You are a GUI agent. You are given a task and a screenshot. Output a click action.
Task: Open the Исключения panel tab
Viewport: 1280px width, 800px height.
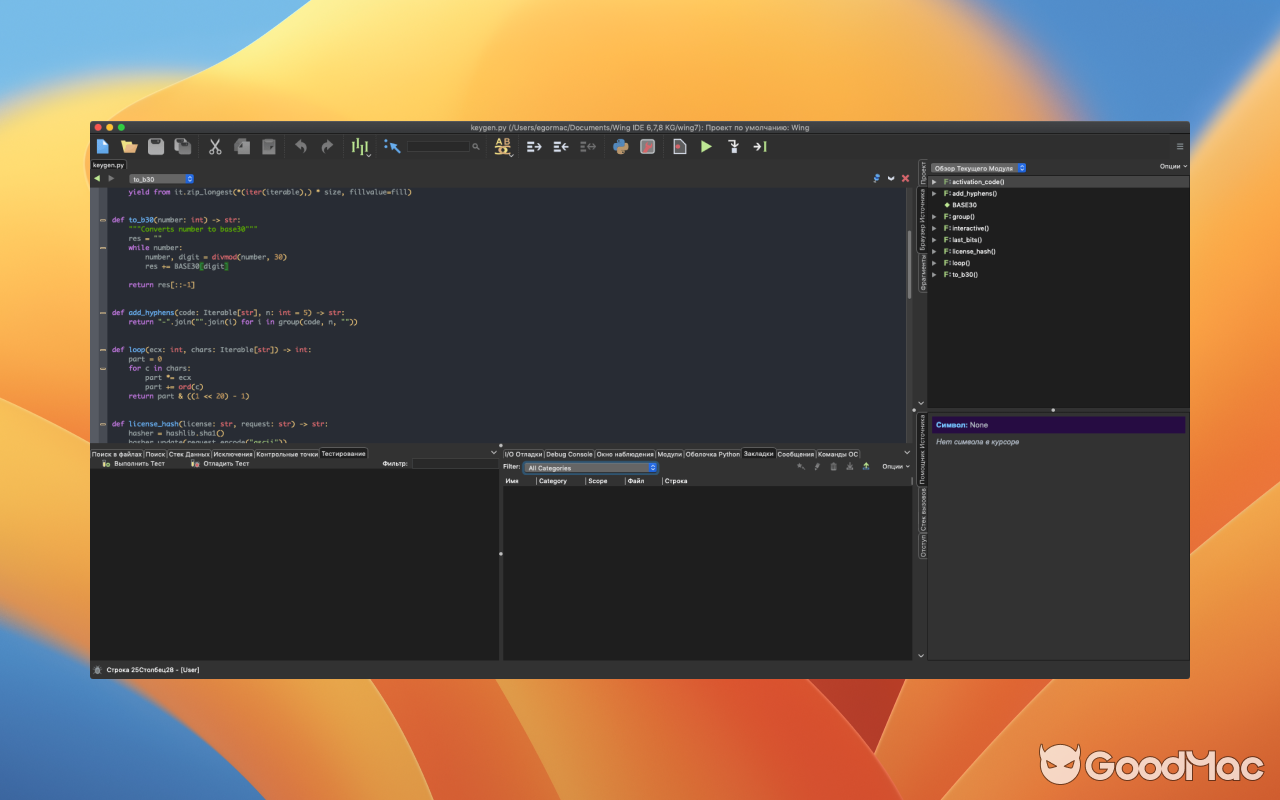click(x=231, y=453)
